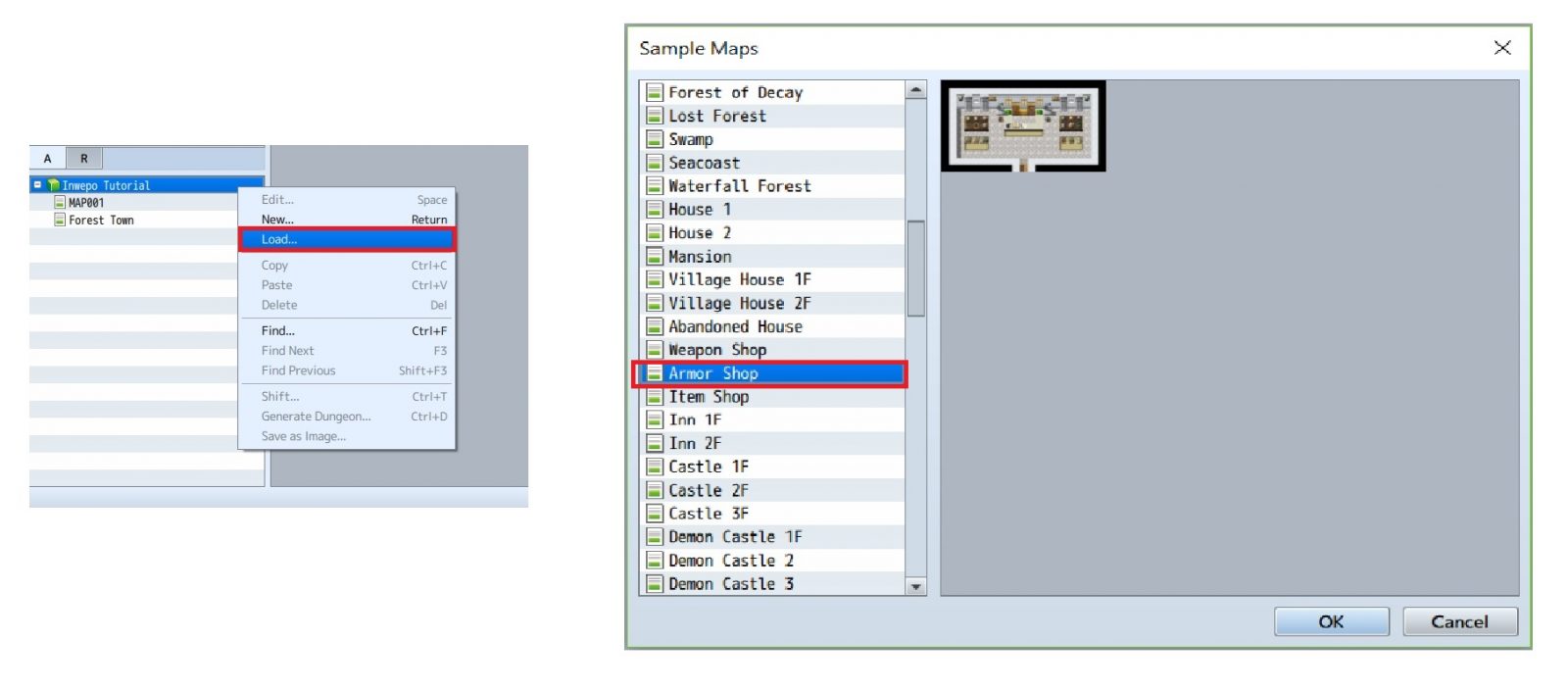The image size is (1568, 689).
Task: Switch to the A tileset tab
Action: [x=47, y=159]
